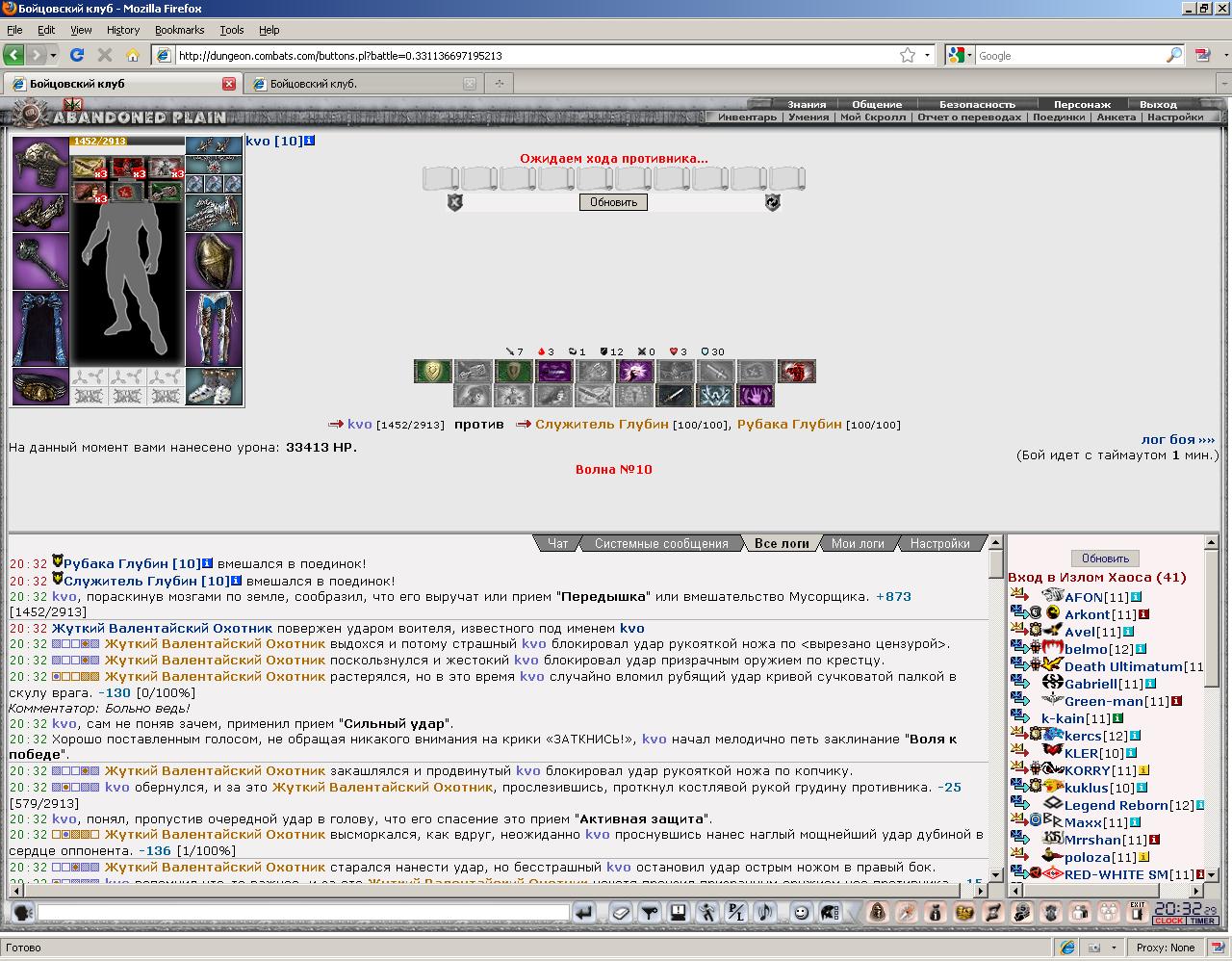Click the send message arrow beside chat input
Image resolution: width=1232 pixels, height=961 pixels.
(583, 912)
